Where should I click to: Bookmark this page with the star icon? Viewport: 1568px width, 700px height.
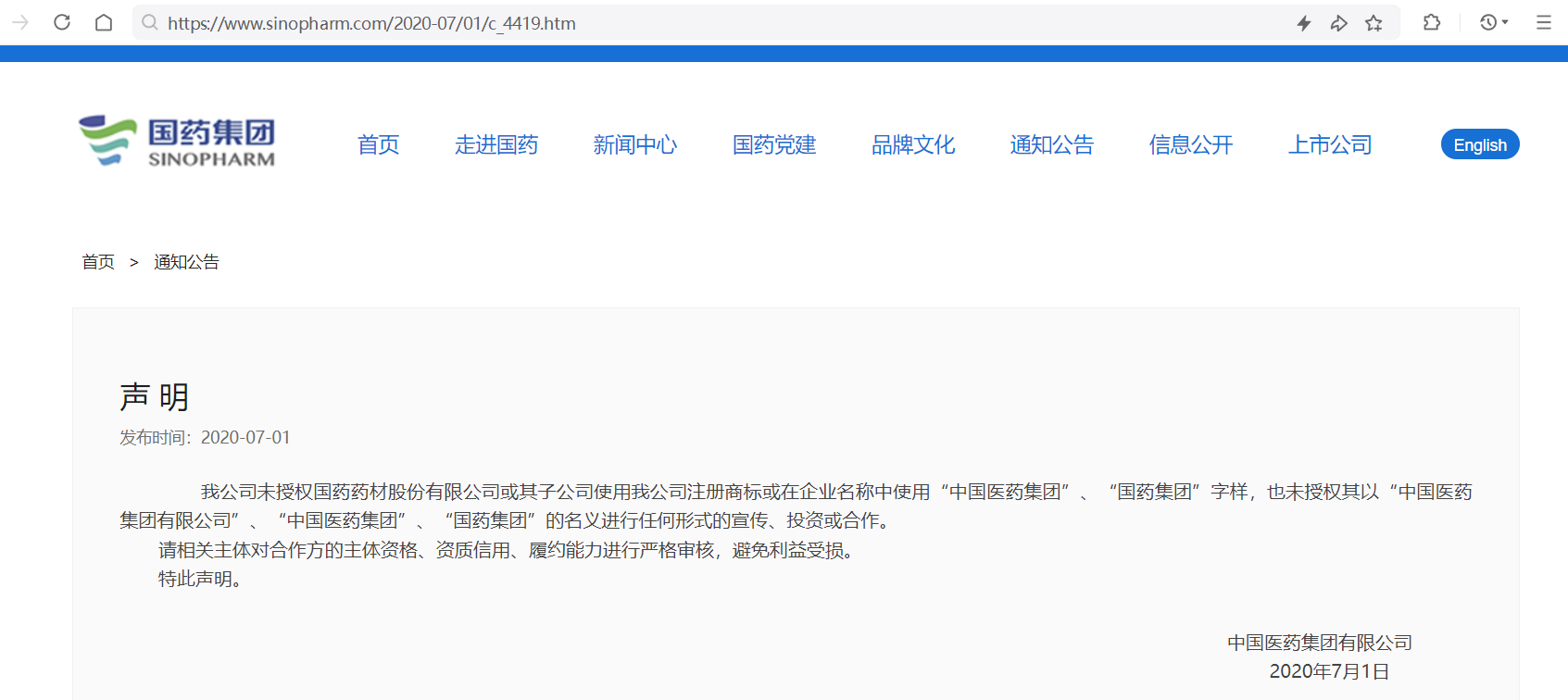coord(1374,23)
